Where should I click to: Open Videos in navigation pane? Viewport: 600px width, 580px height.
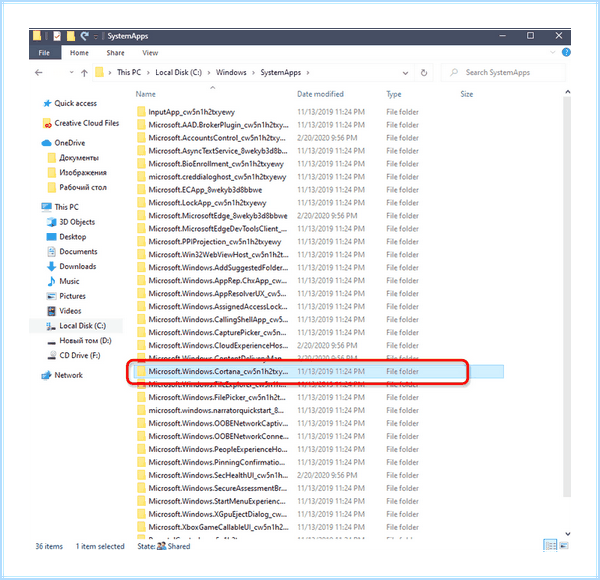pyautogui.click(x=64, y=311)
